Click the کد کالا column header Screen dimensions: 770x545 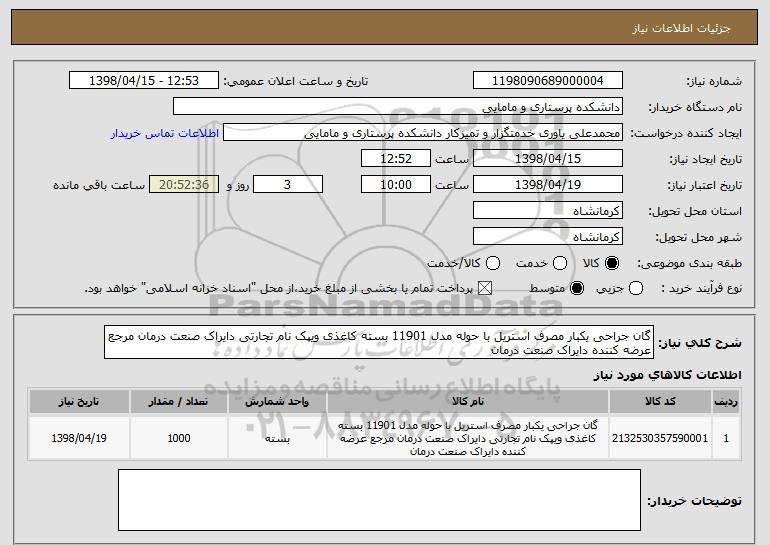(x=660, y=402)
